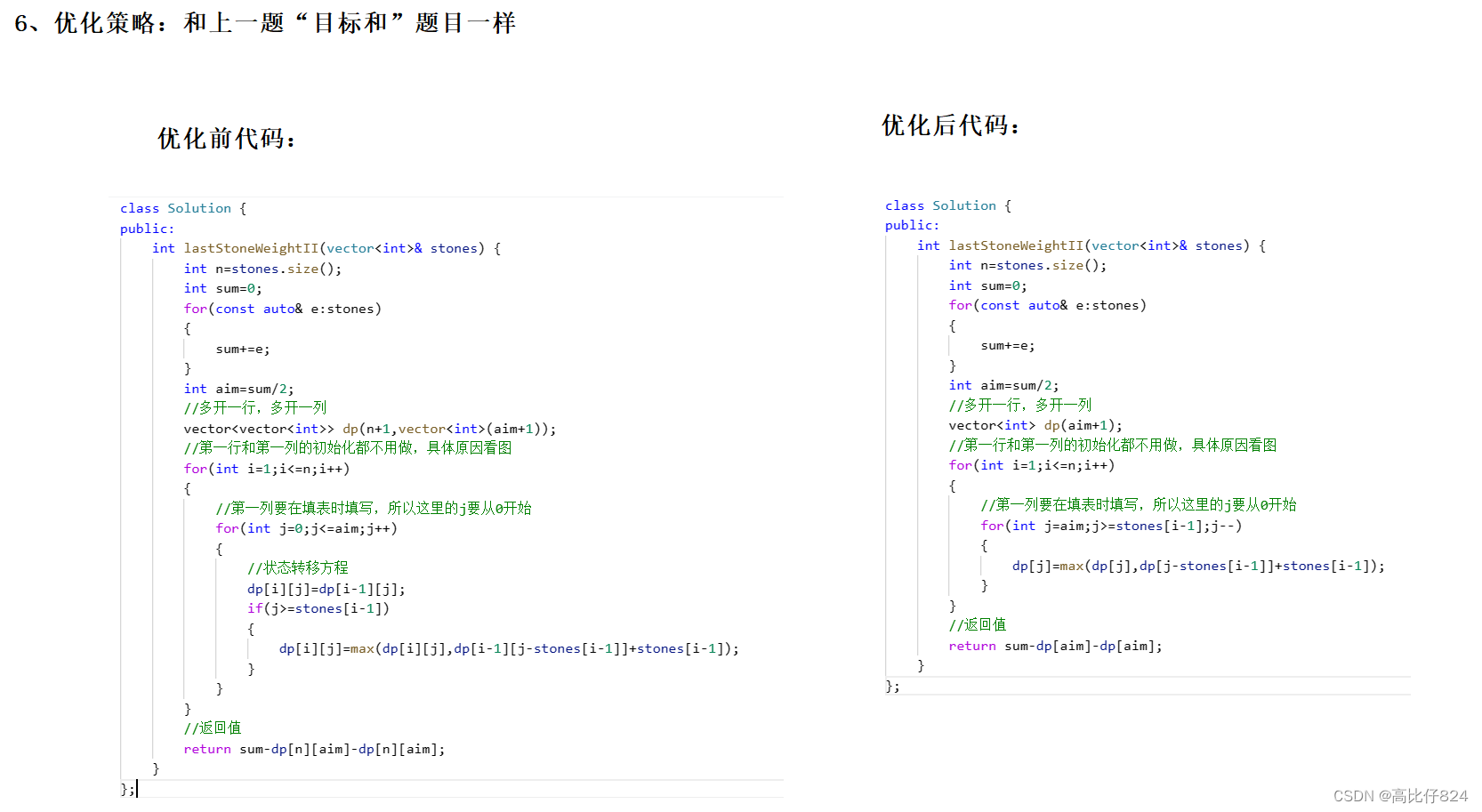Viewport: 1482px width, 812px height.
Task: Click 'int aim=sum/2;' in left code
Action: [238, 389]
